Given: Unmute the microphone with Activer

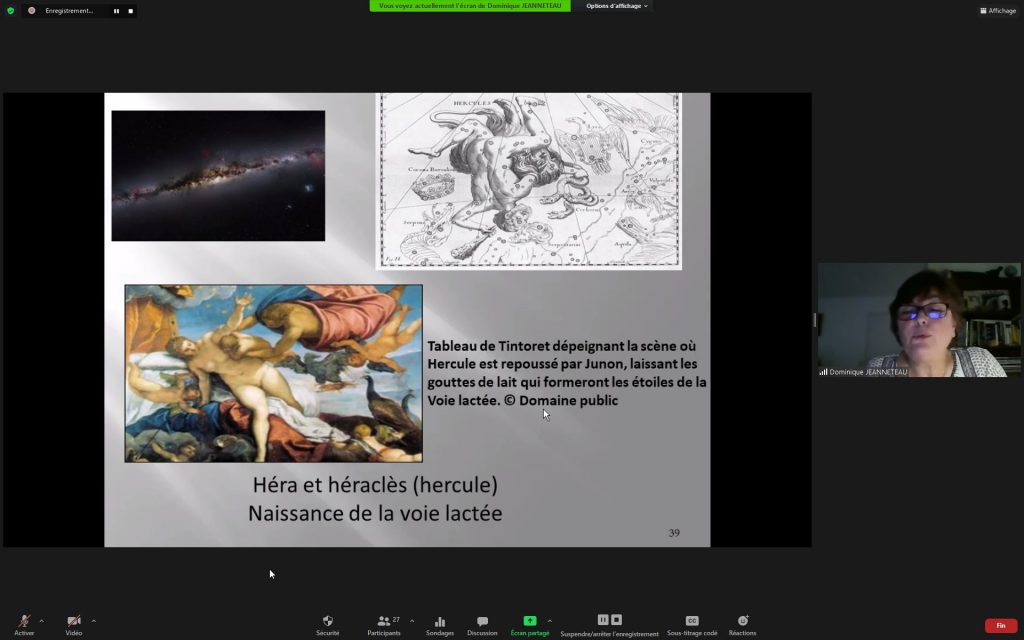Looking at the screenshot, I should click(x=24, y=624).
